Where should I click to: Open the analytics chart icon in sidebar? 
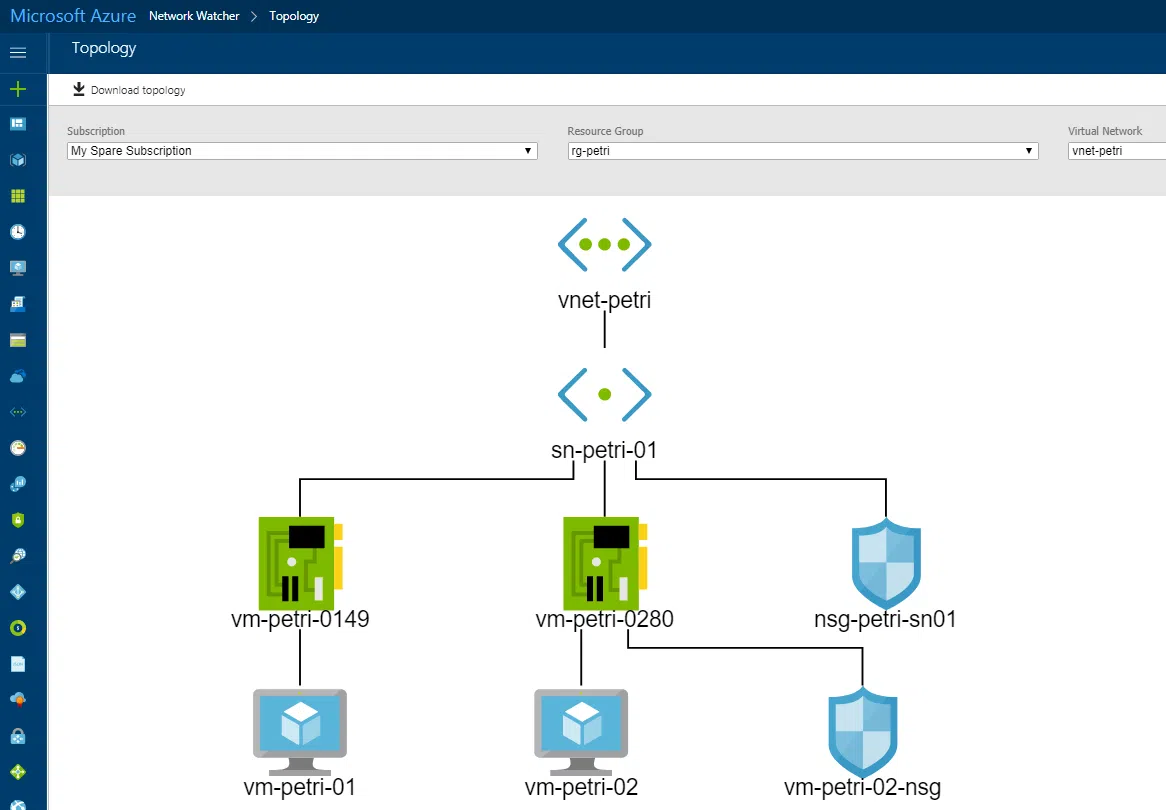(18, 483)
